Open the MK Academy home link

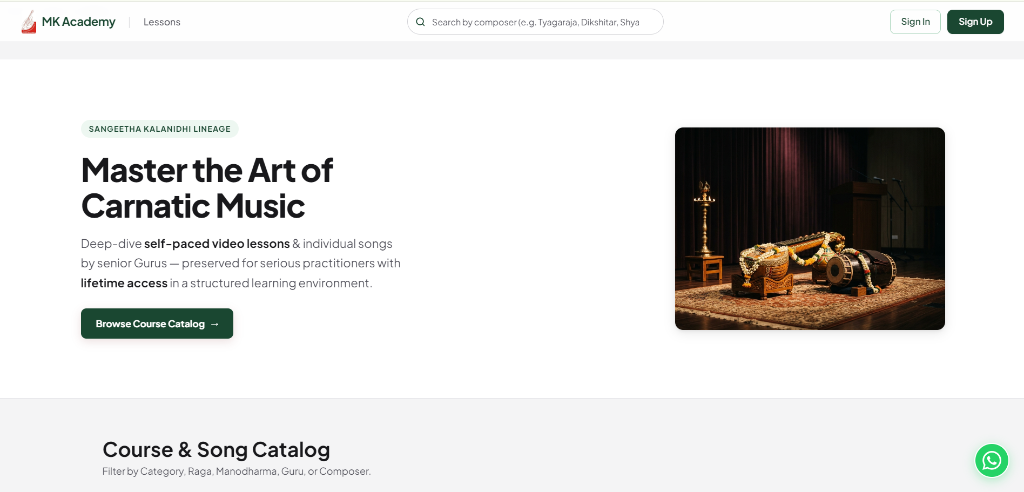point(68,22)
